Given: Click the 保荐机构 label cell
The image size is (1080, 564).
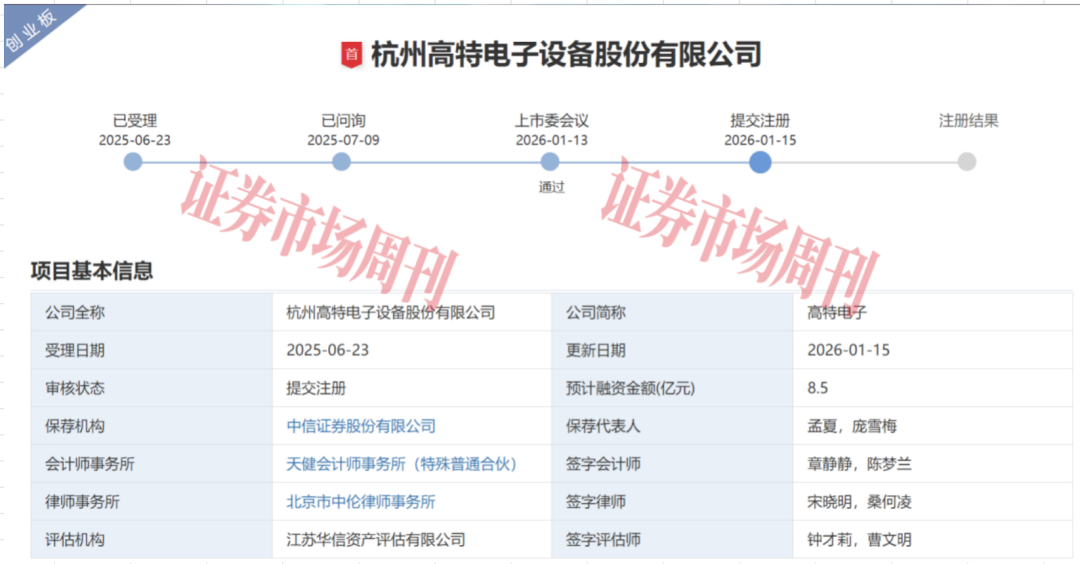Looking at the screenshot, I should pos(152,426).
